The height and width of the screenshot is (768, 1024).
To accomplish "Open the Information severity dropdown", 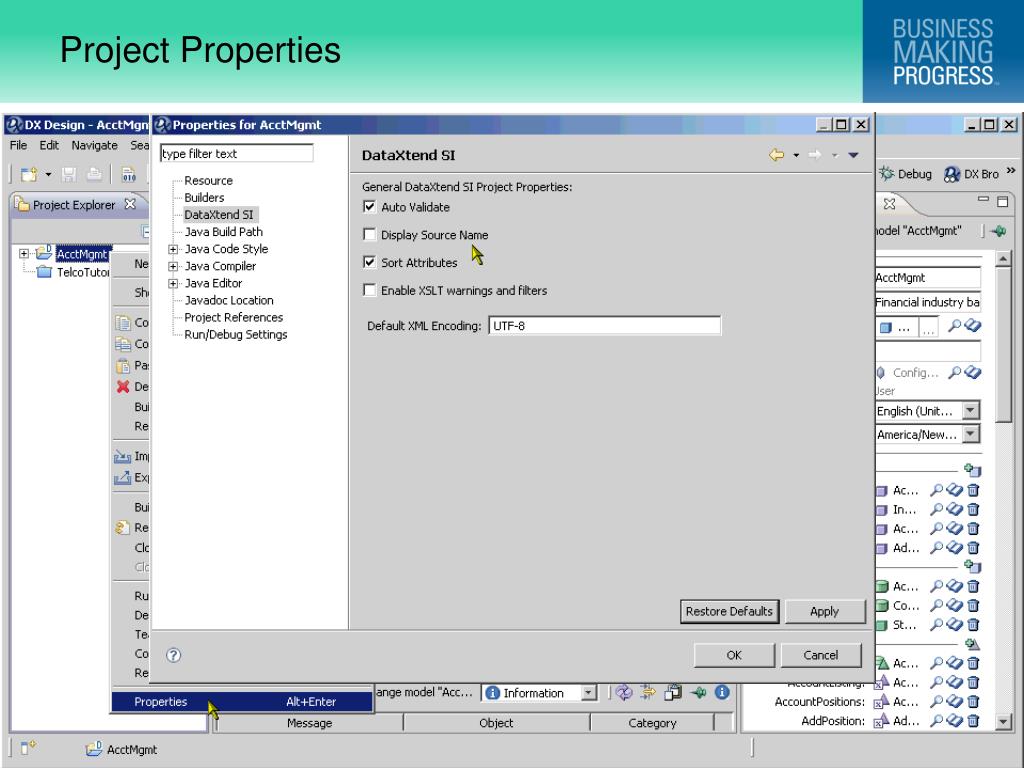I will click(588, 693).
